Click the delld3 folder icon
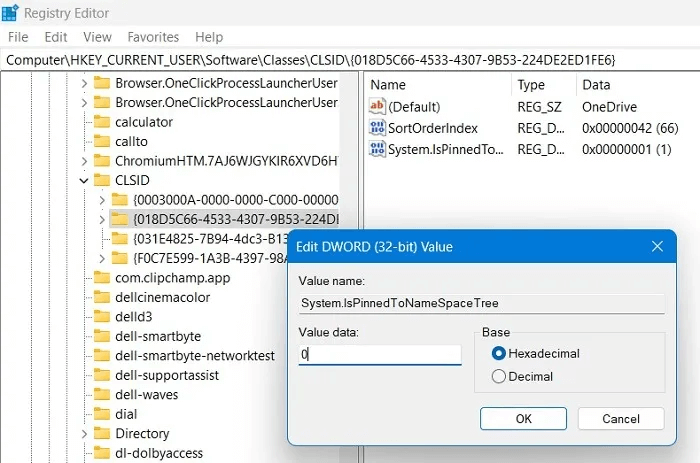Screen dimensions: 700x463 click(x=102, y=317)
